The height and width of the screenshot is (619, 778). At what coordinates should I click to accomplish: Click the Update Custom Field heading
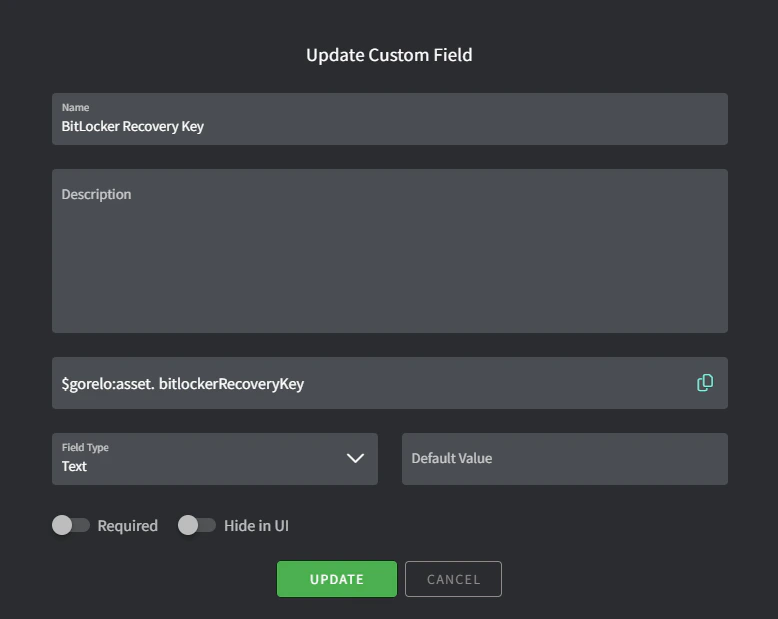389,55
